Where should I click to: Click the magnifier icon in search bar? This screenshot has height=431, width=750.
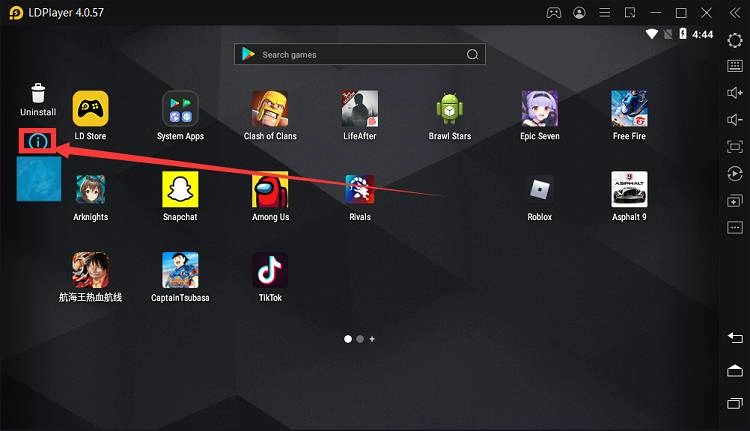(473, 54)
